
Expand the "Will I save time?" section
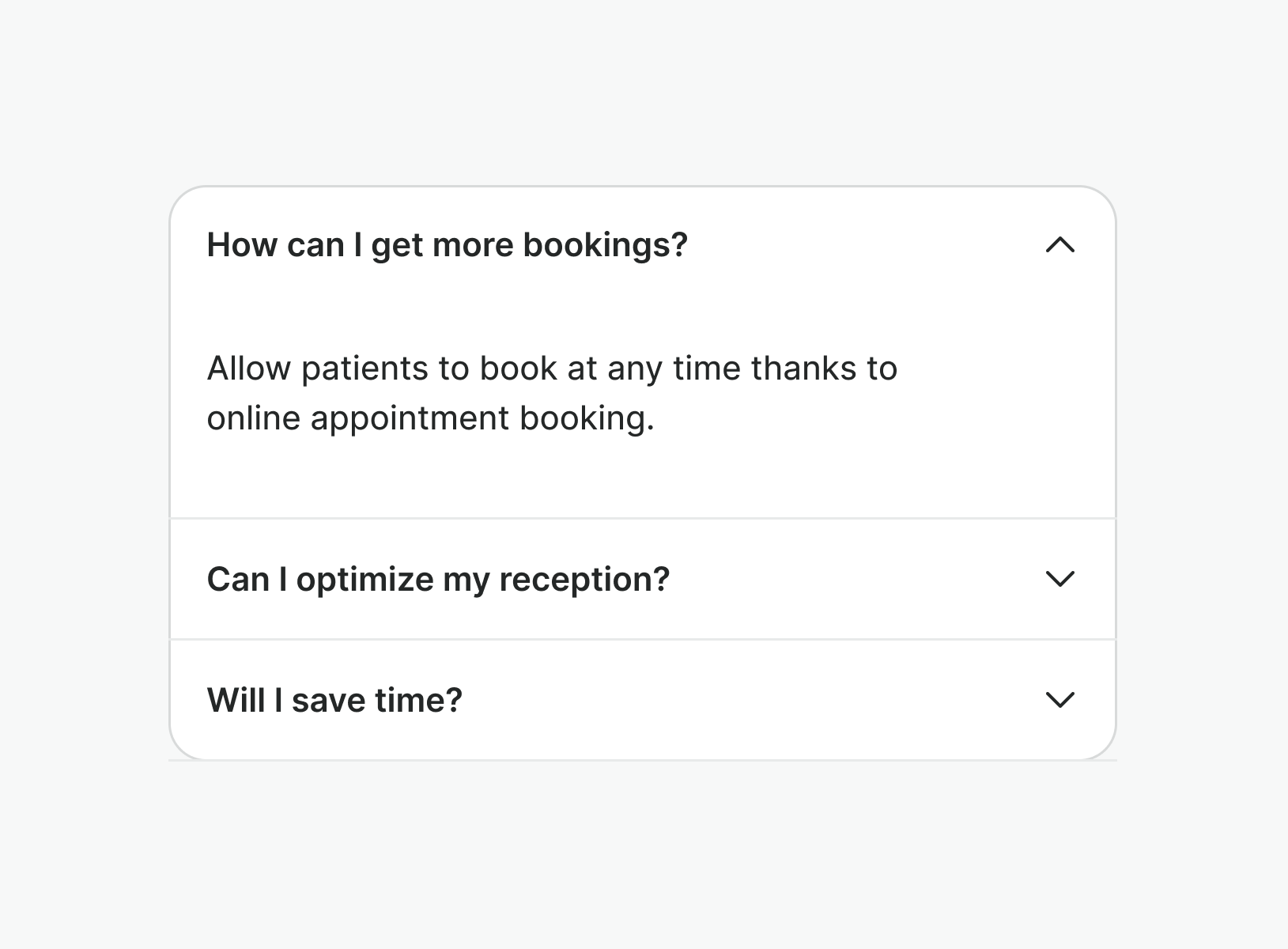pos(642,700)
